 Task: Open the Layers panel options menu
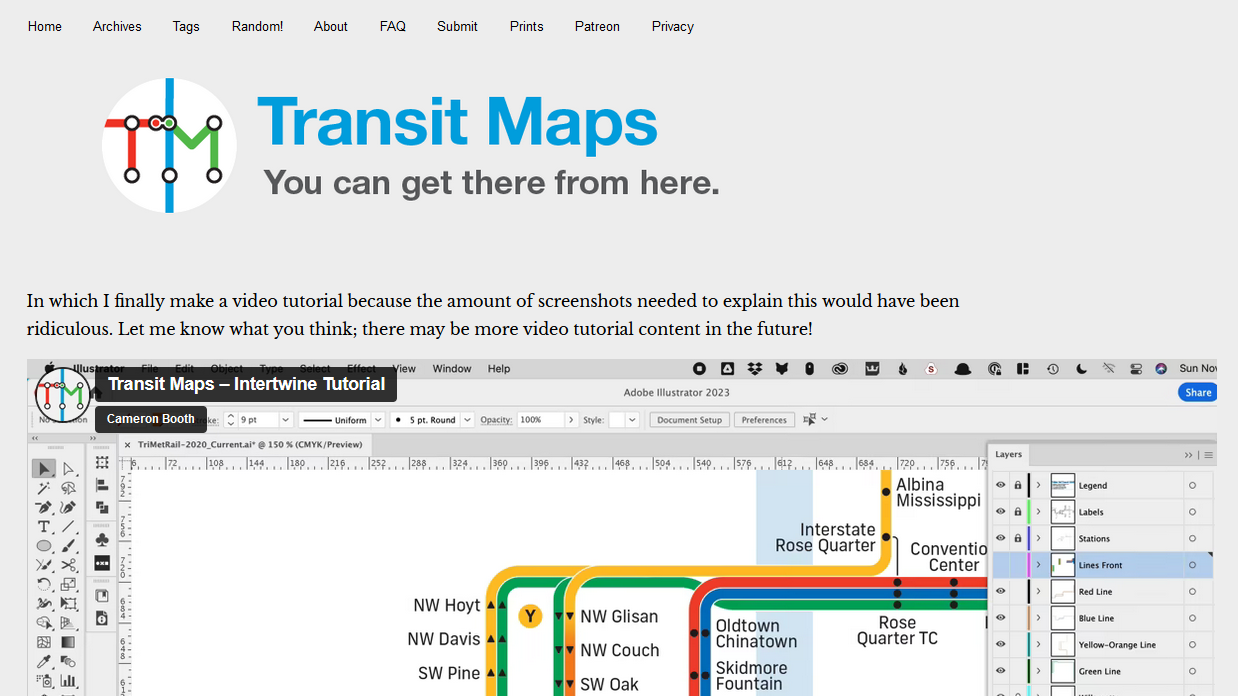(1209, 455)
